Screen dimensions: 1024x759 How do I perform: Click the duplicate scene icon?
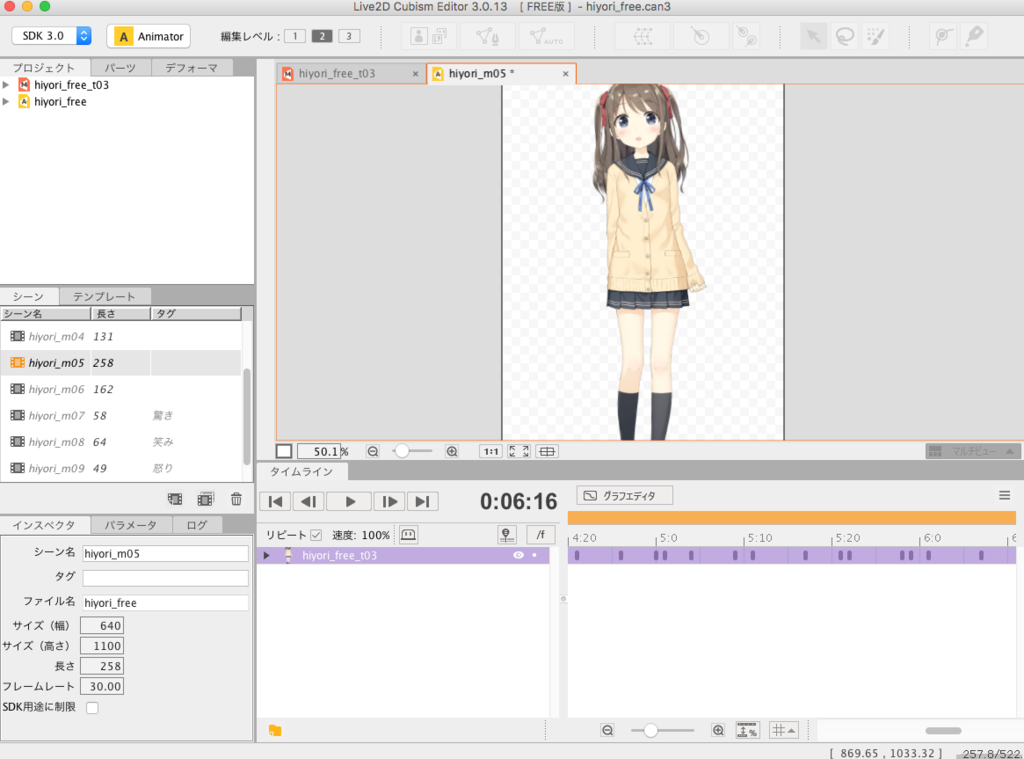pos(206,499)
